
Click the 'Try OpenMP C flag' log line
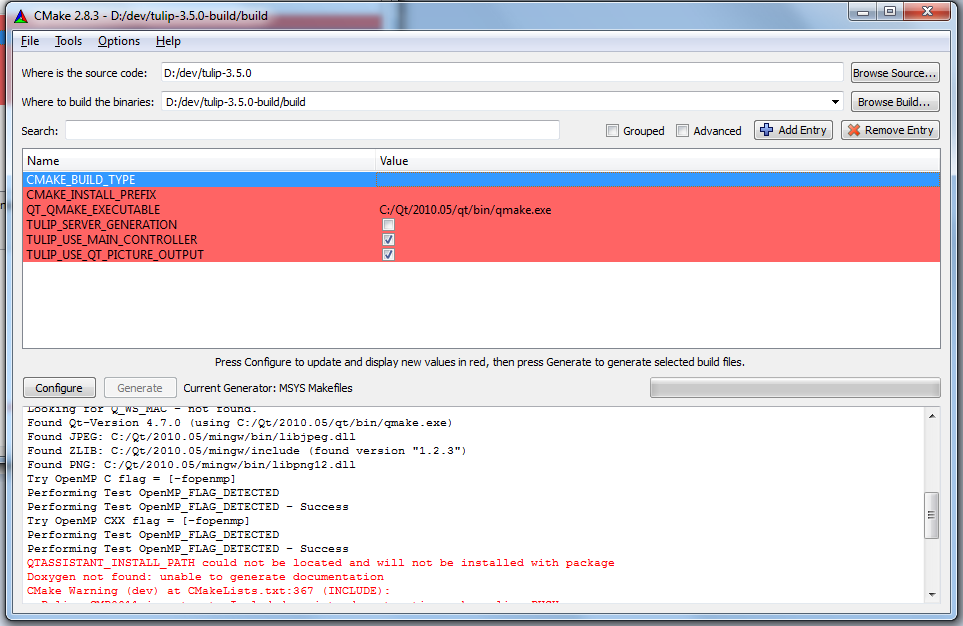(x=131, y=479)
